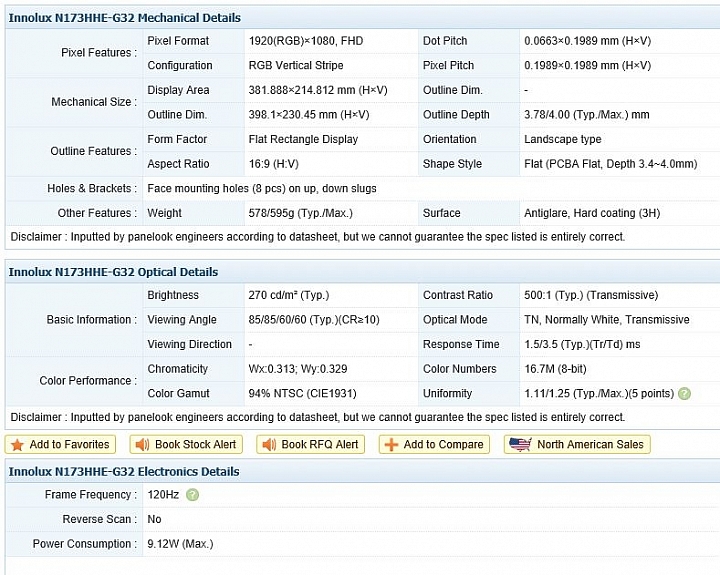Select the brightness value 270 cd/m²

pyautogui.click(x=288, y=295)
